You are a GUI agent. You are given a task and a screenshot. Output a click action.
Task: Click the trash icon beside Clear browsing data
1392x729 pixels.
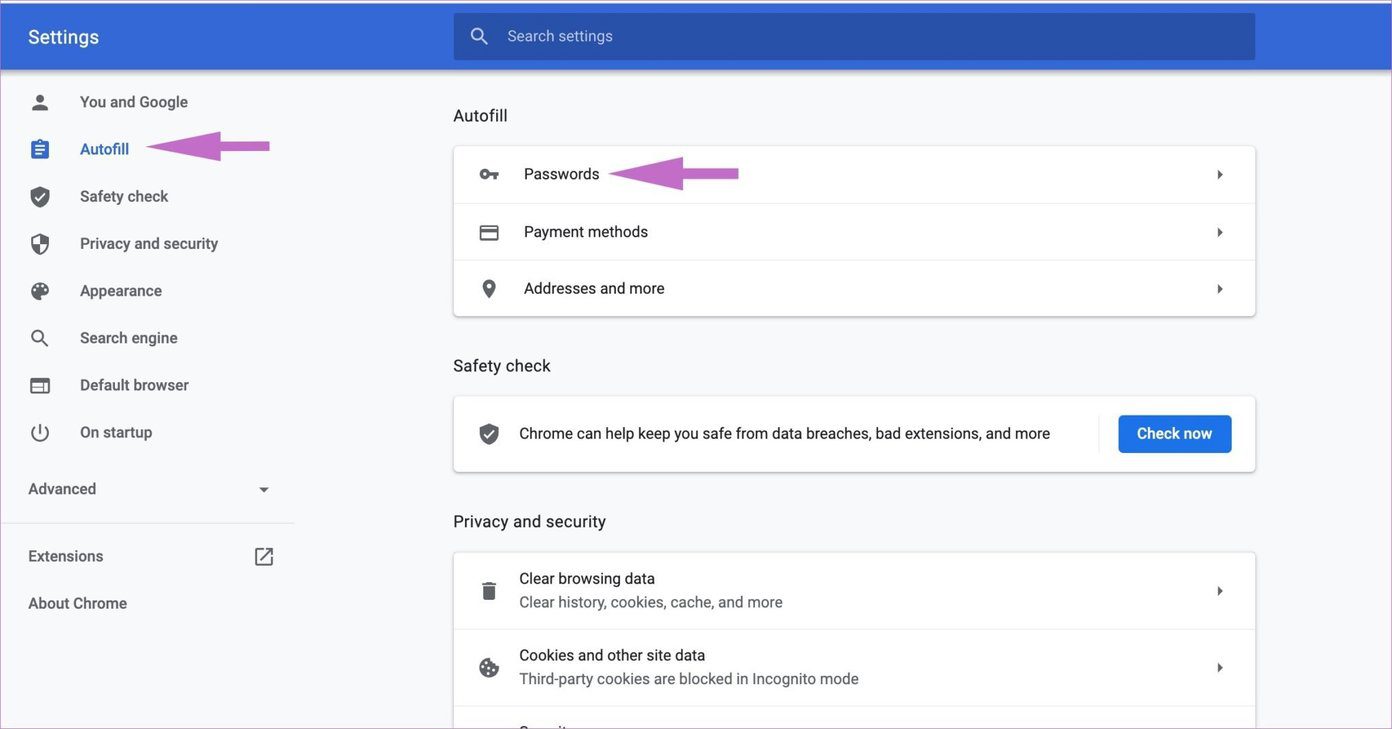pos(489,591)
